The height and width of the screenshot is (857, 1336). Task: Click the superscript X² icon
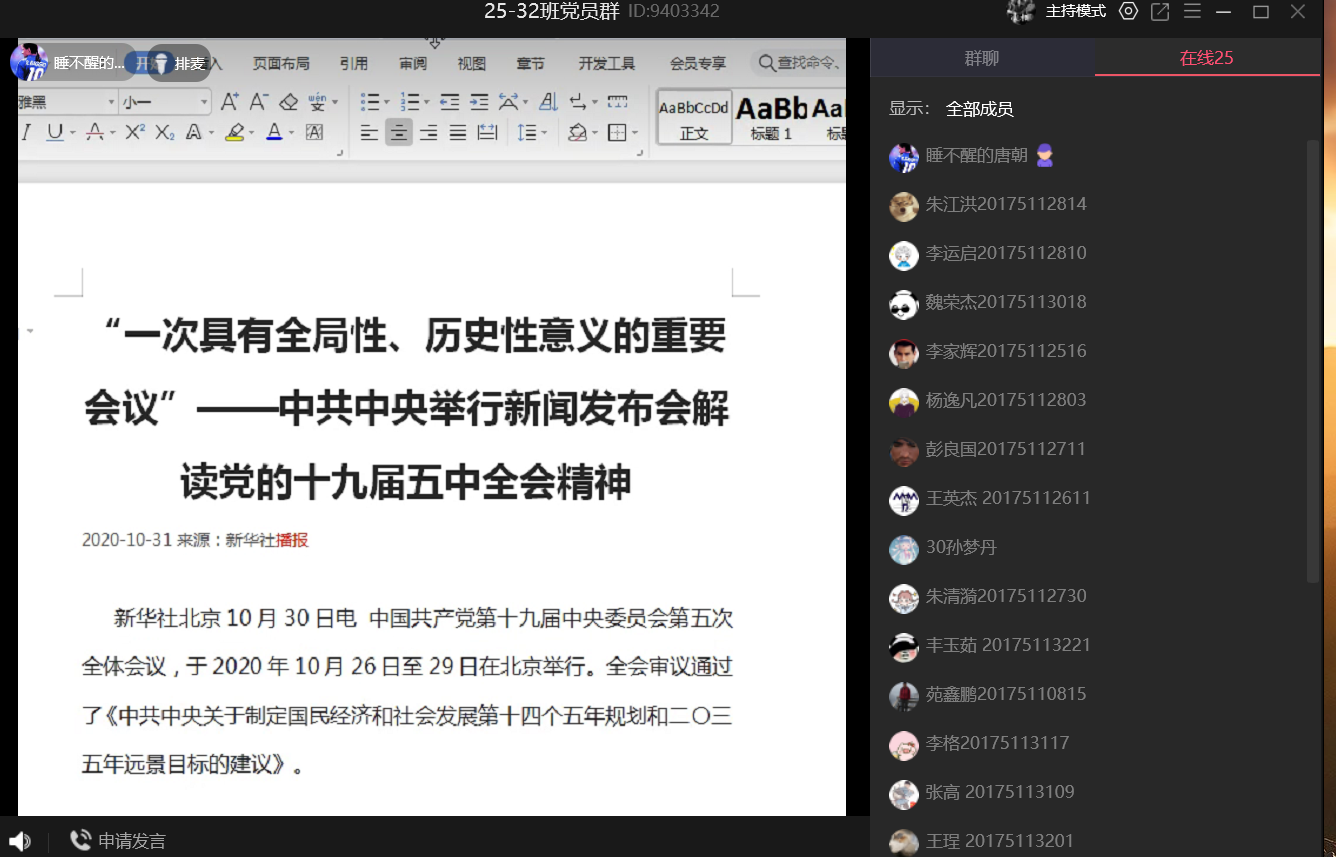tap(135, 132)
